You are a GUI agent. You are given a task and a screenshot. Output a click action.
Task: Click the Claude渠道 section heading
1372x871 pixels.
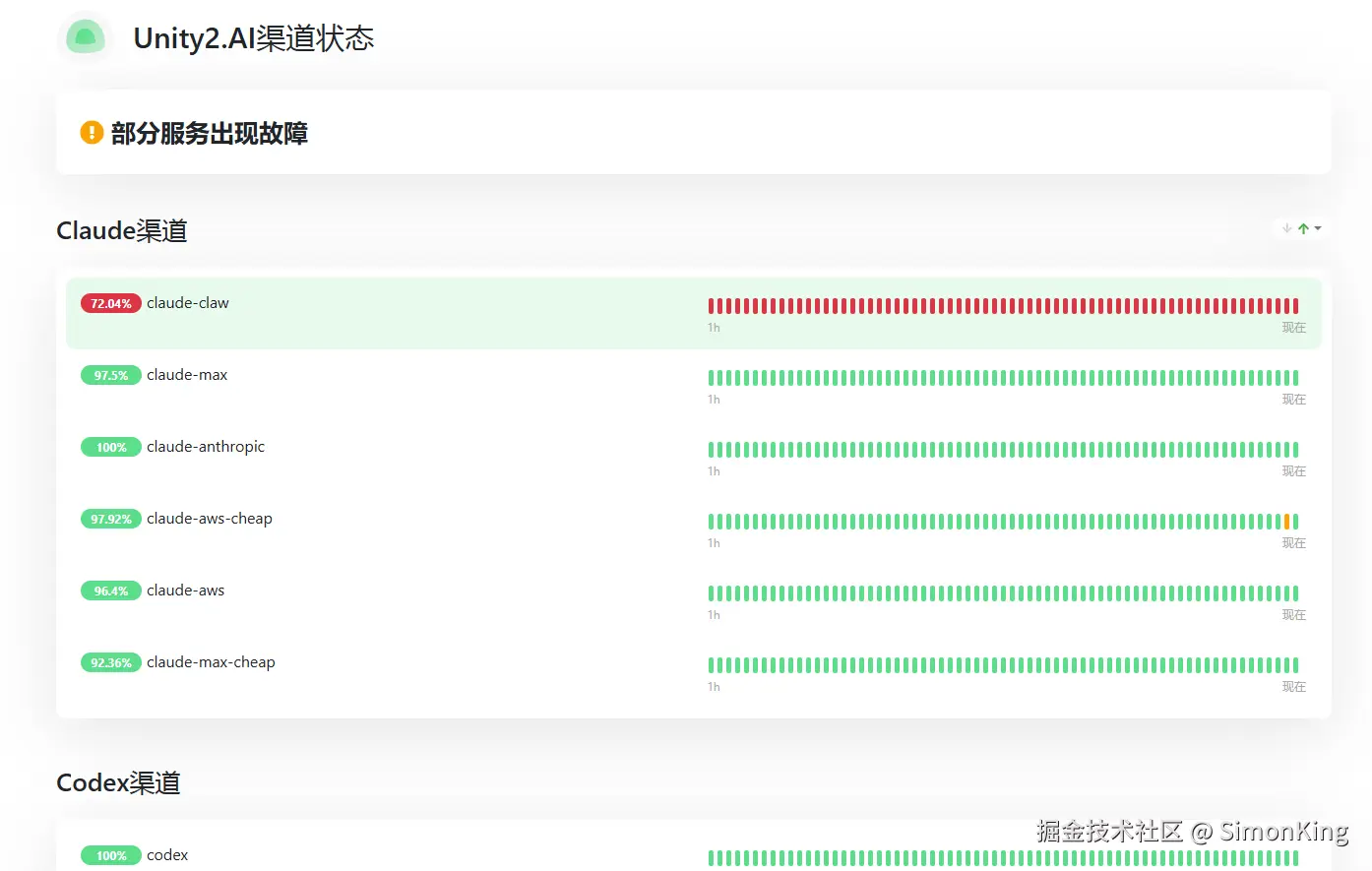122,230
